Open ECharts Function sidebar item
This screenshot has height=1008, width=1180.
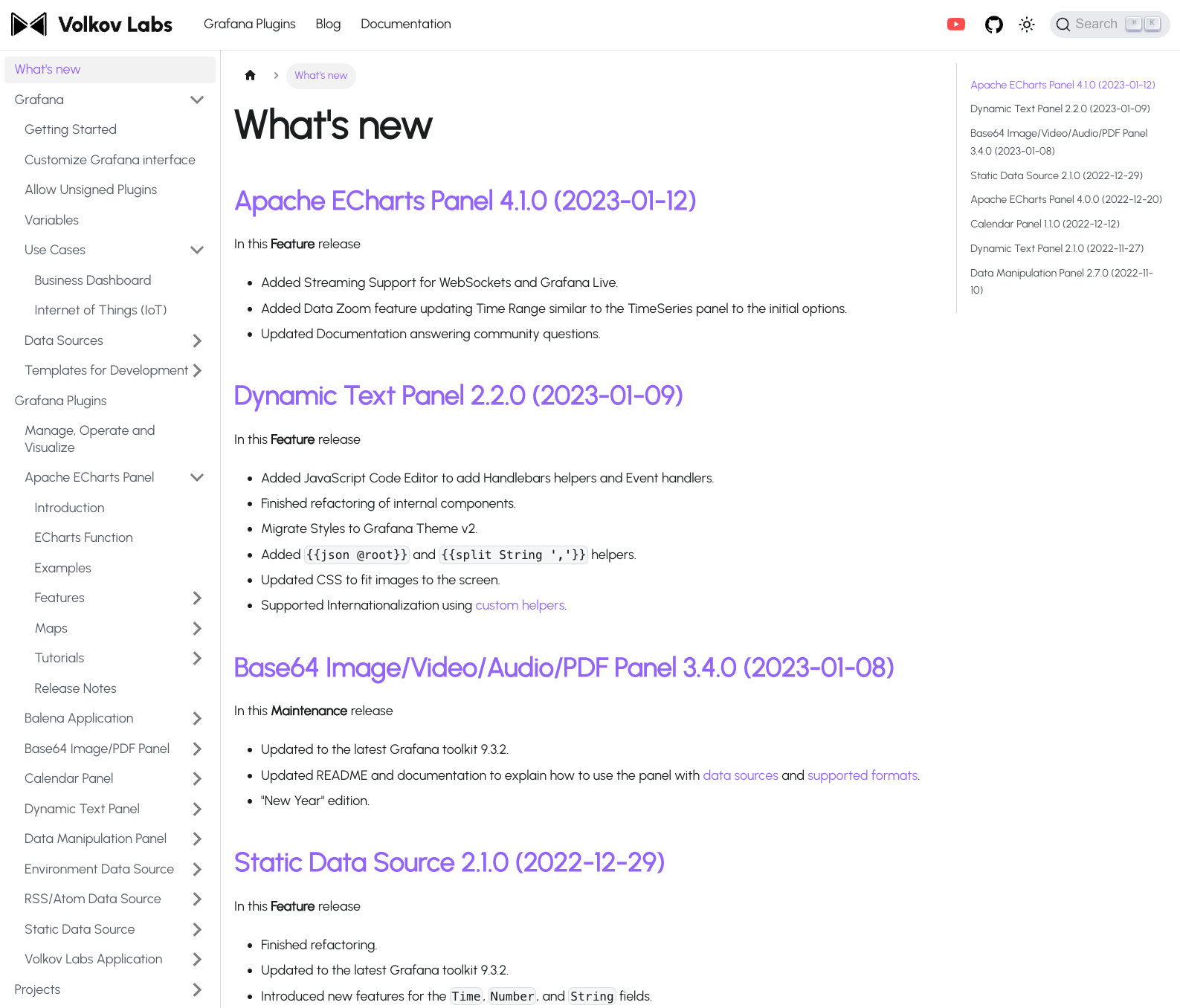(83, 537)
